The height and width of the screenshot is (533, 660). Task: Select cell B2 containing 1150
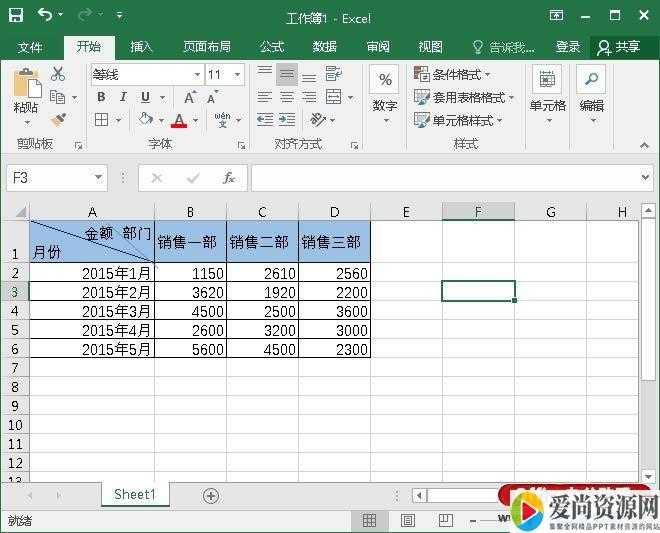(x=190, y=273)
